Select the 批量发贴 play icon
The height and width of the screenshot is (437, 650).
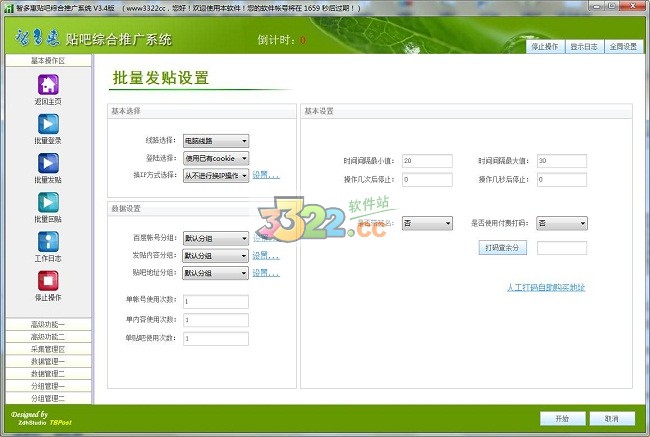click(x=48, y=163)
